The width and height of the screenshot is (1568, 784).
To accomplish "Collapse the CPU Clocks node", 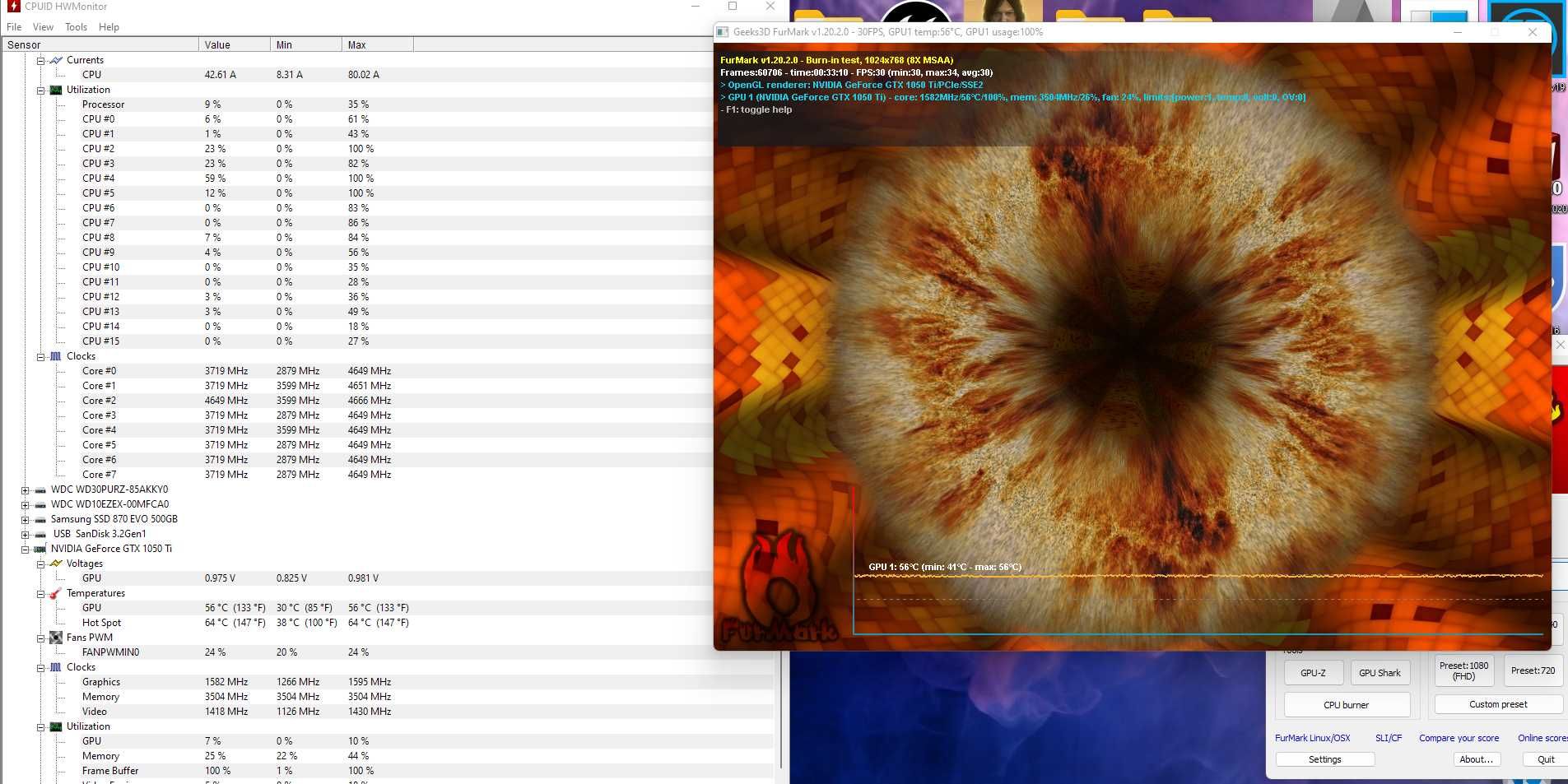I will click(x=40, y=357).
